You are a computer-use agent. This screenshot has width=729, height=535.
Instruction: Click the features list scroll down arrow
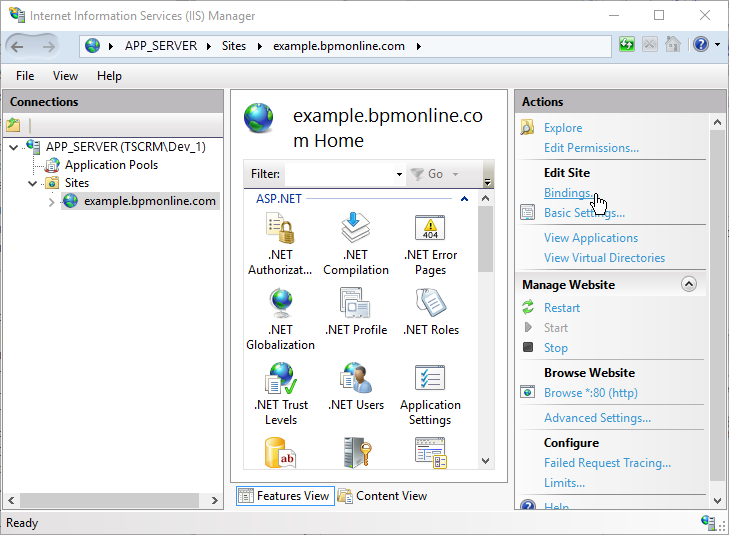pyautogui.click(x=485, y=461)
